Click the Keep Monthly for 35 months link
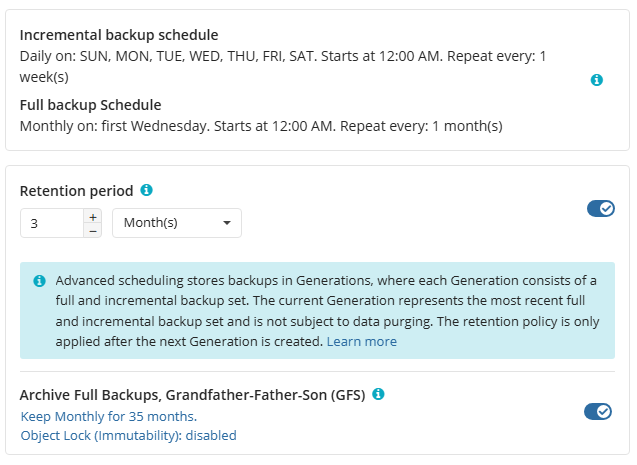This screenshot has height=465, width=637. pyautogui.click(x=109, y=416)
